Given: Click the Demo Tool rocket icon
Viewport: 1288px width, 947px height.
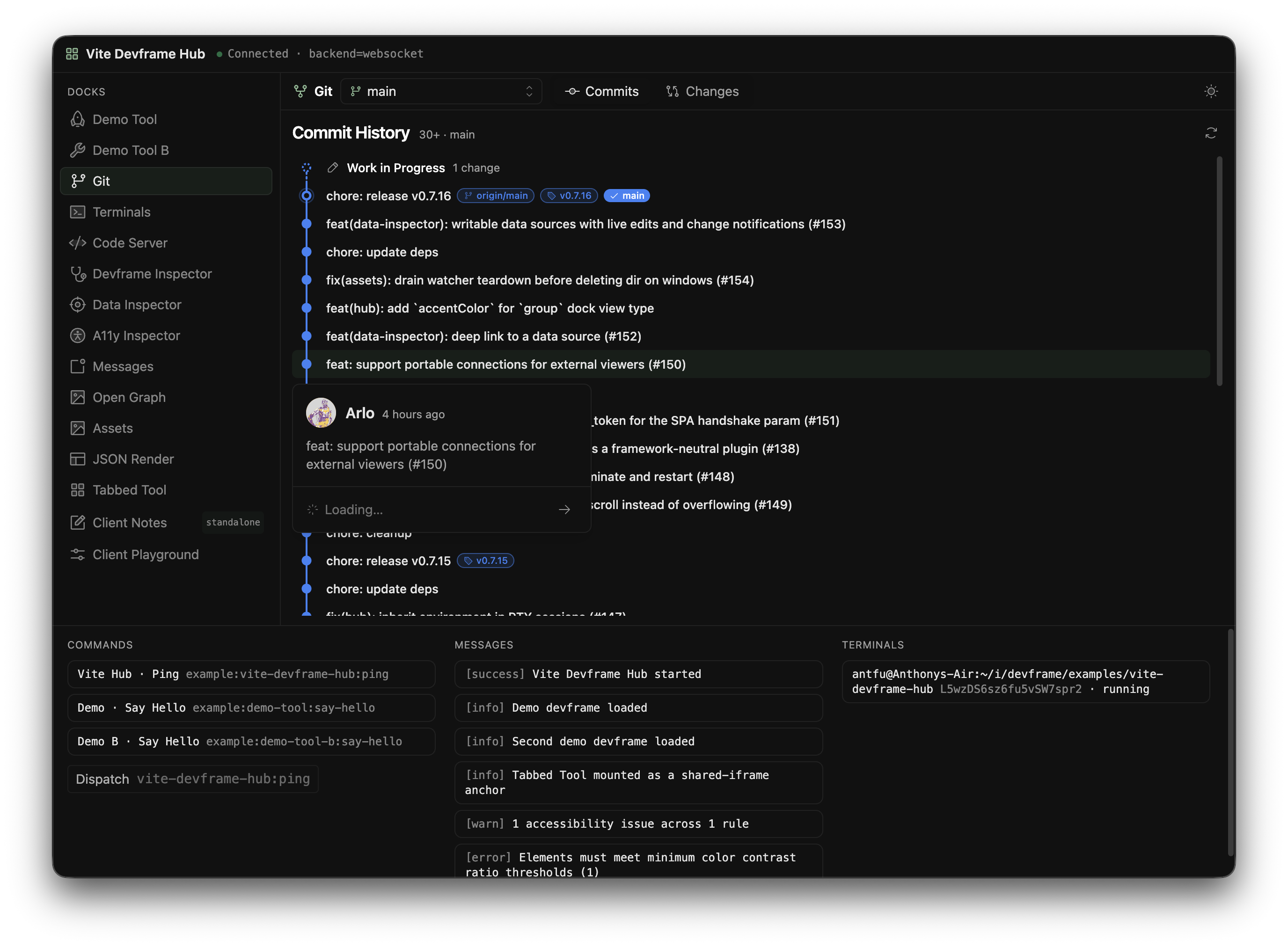Looking at the screenshot, I should [x=77, y=119].
